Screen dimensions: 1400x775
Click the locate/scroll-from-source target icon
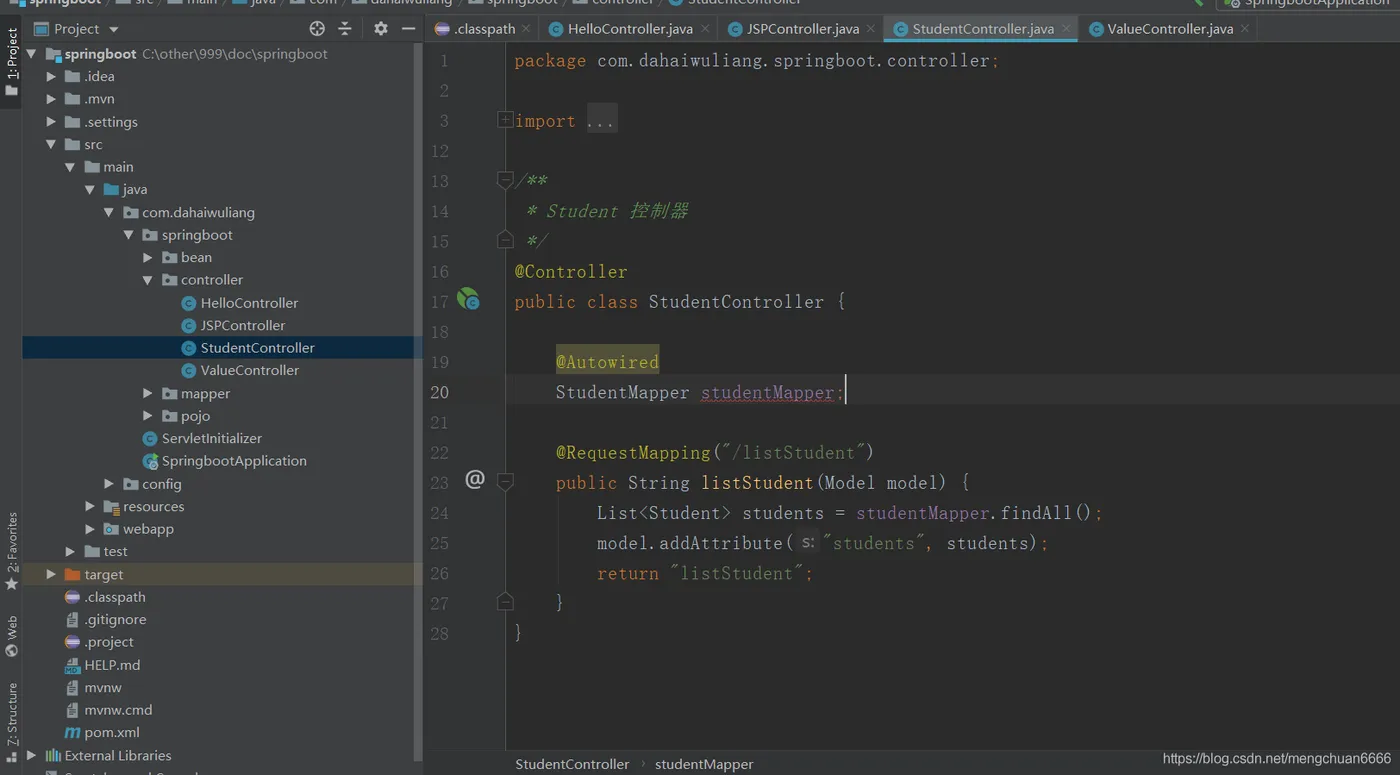[317, 29]
